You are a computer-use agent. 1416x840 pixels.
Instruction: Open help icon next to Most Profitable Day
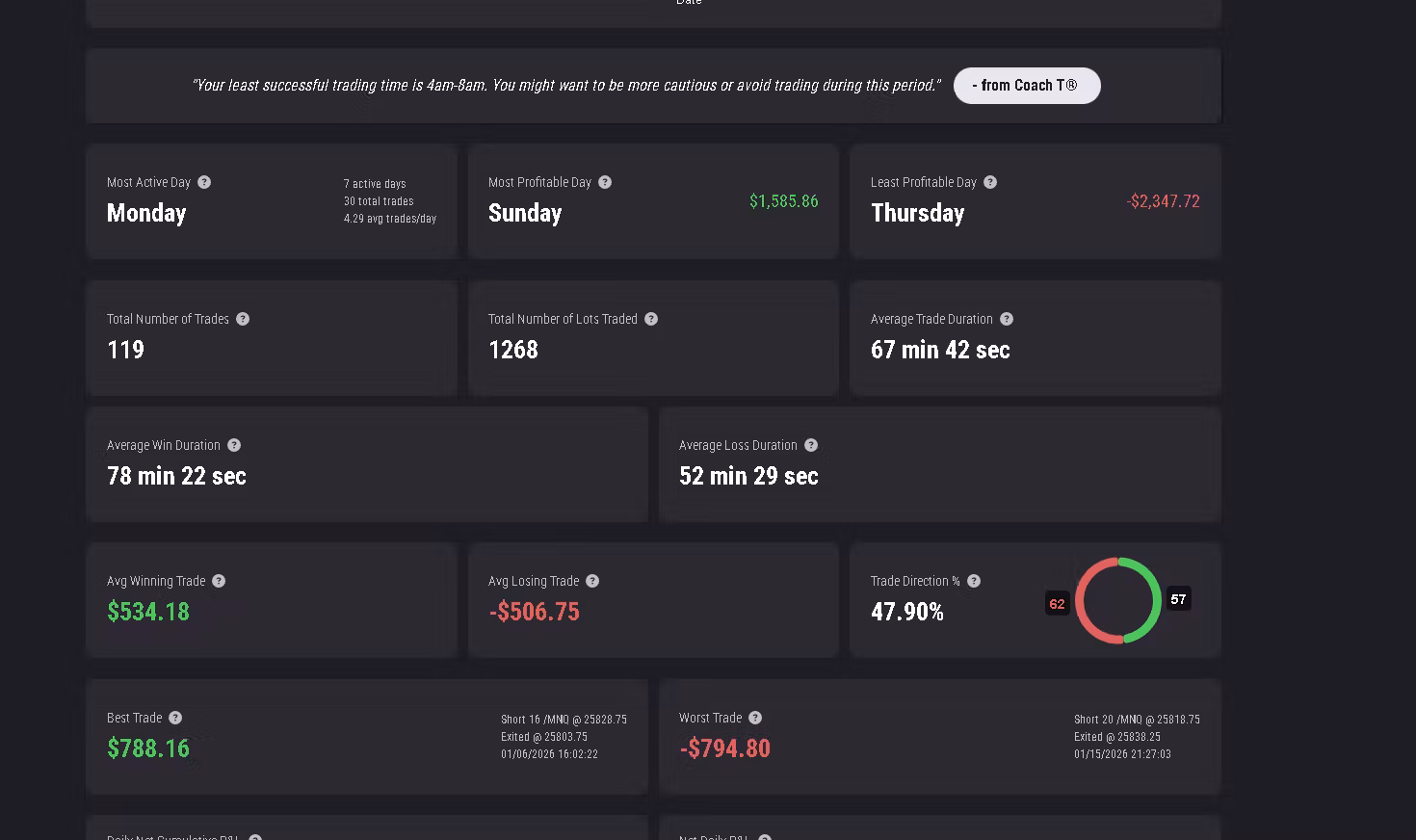point(605,182)
